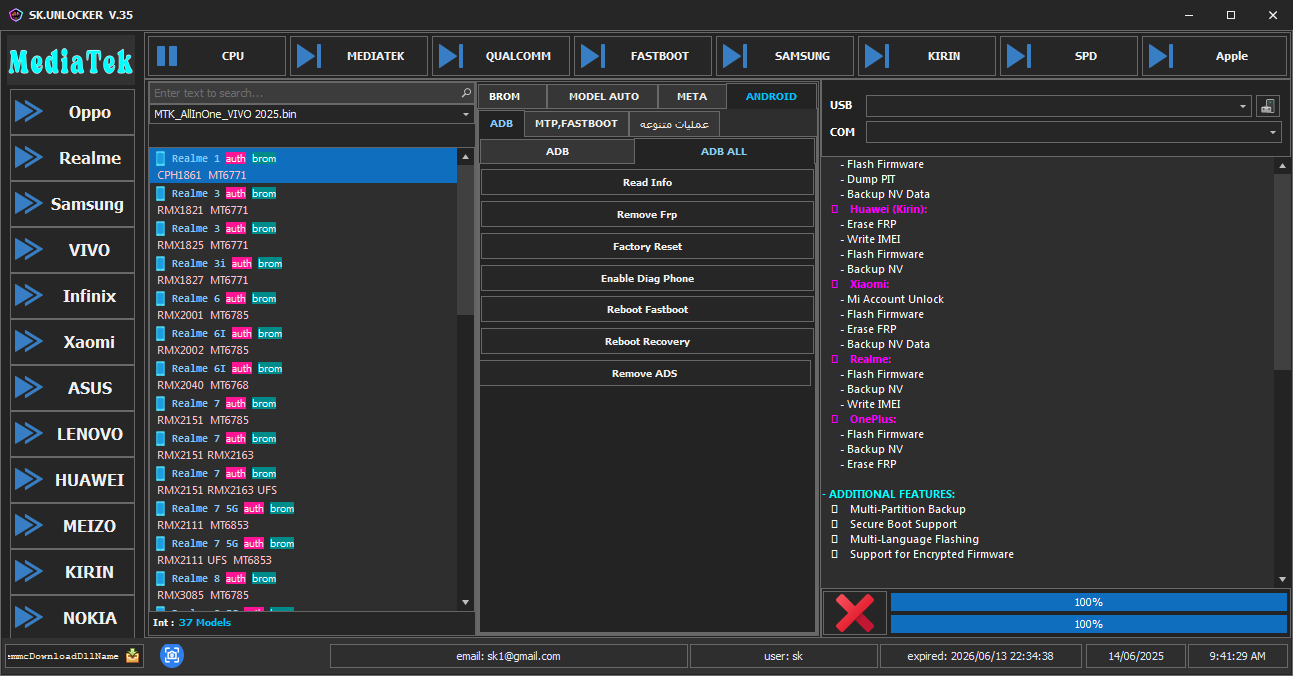This screenshot has height=676, width=1293.
Task: Click the lower 100% progress bar
Action: [1088, 624]
